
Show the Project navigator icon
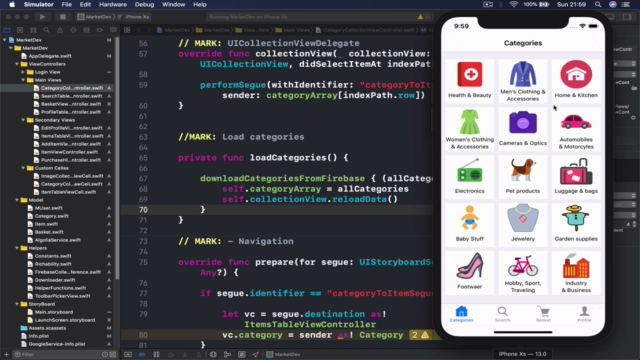pyautogui.click(x=7, y=30)
